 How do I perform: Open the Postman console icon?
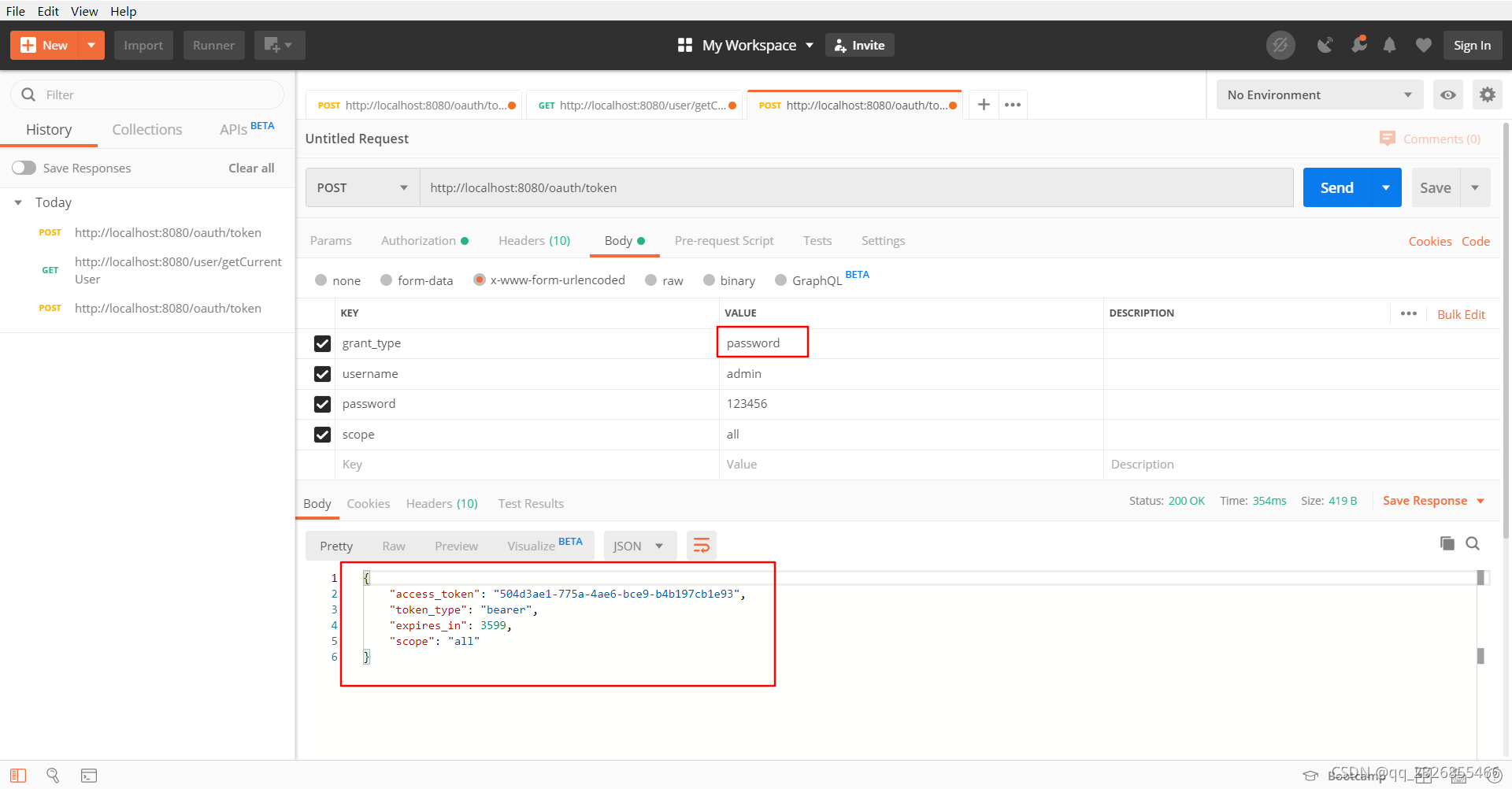pyautogui.click(x=89, y=776)
